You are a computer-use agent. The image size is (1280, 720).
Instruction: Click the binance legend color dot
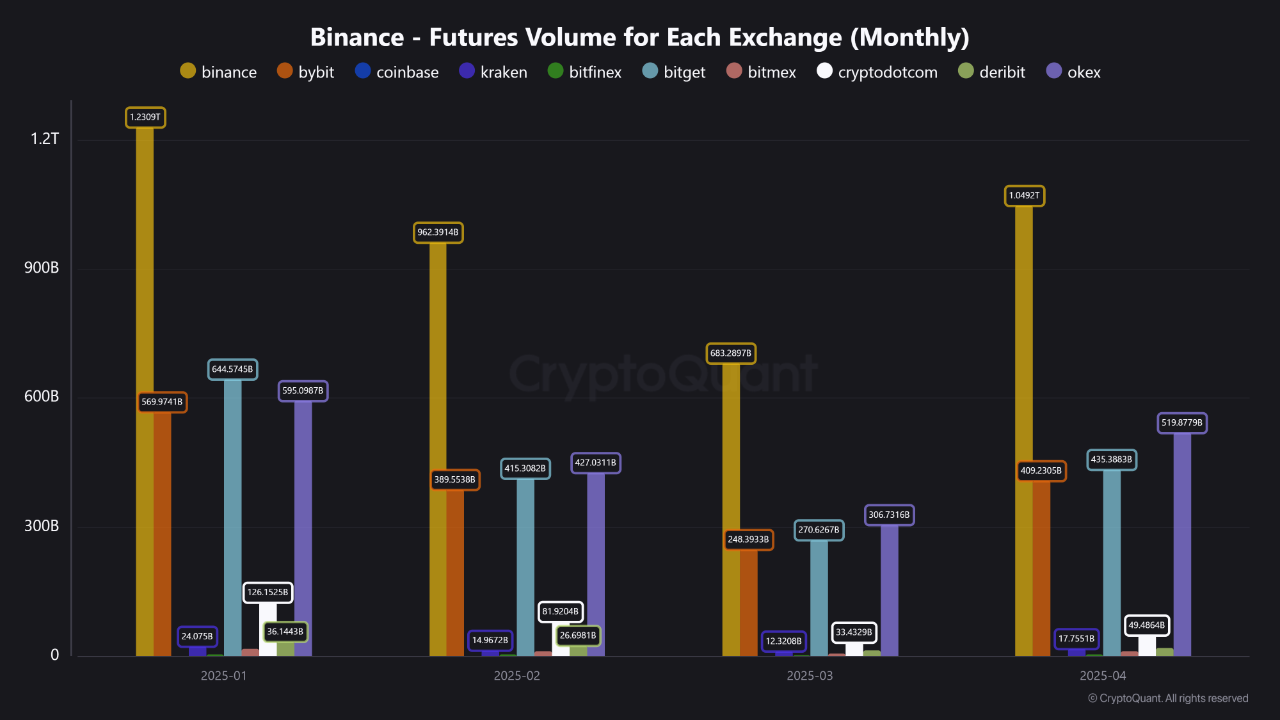coord(188,71)
